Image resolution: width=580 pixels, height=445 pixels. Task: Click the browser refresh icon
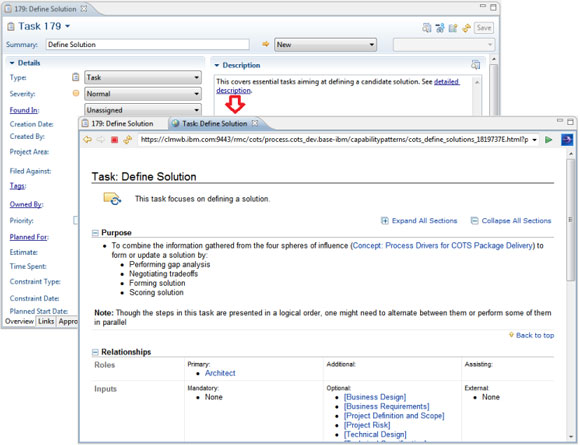128,140
